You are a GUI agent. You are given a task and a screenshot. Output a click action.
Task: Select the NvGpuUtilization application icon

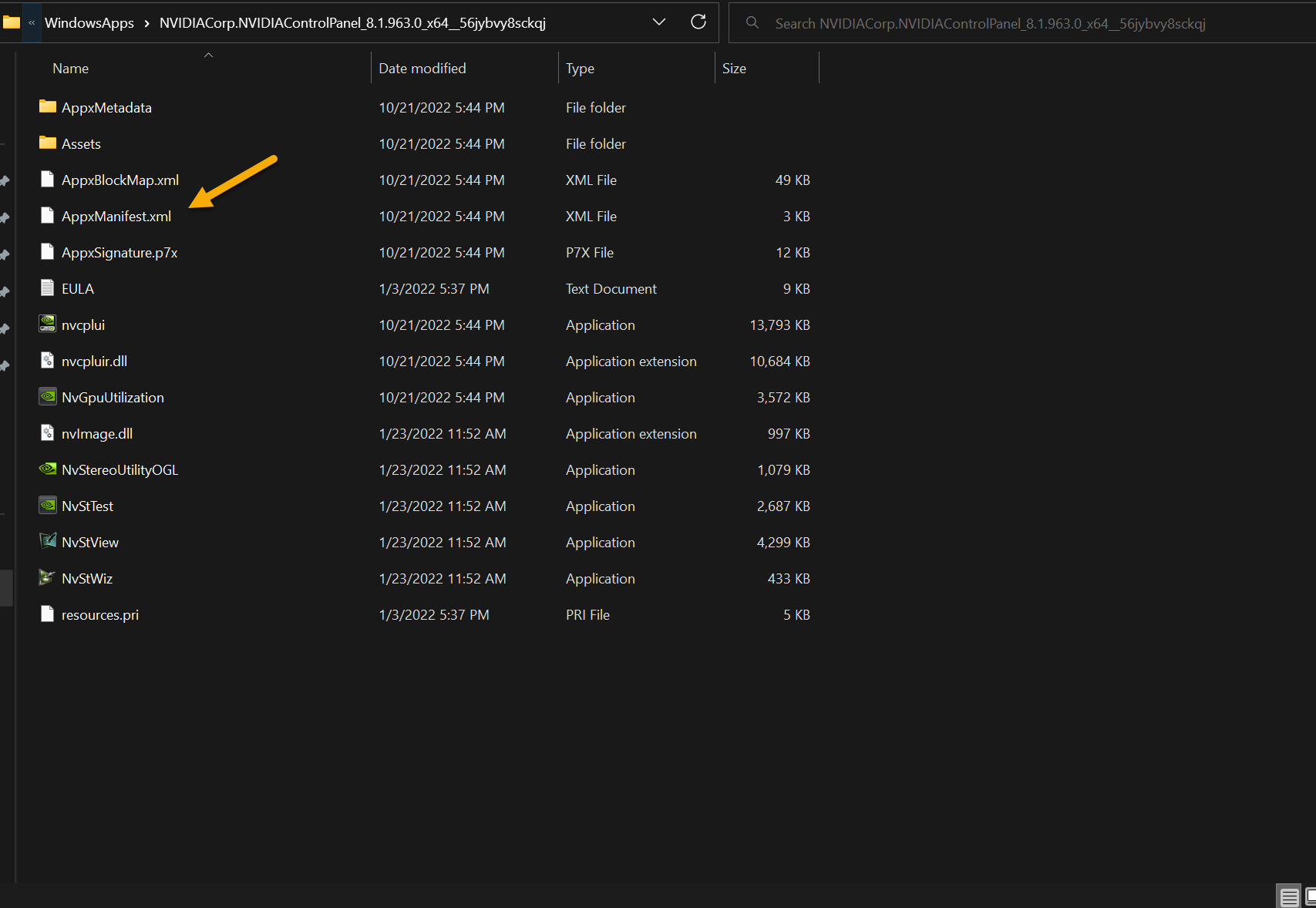tap(48, 397)
